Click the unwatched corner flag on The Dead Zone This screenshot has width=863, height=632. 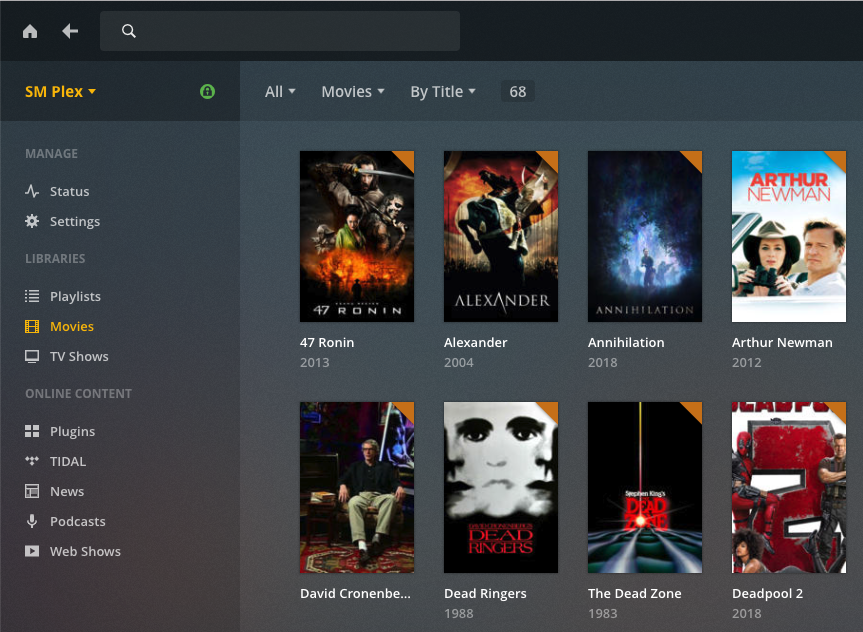pos(695,410)
